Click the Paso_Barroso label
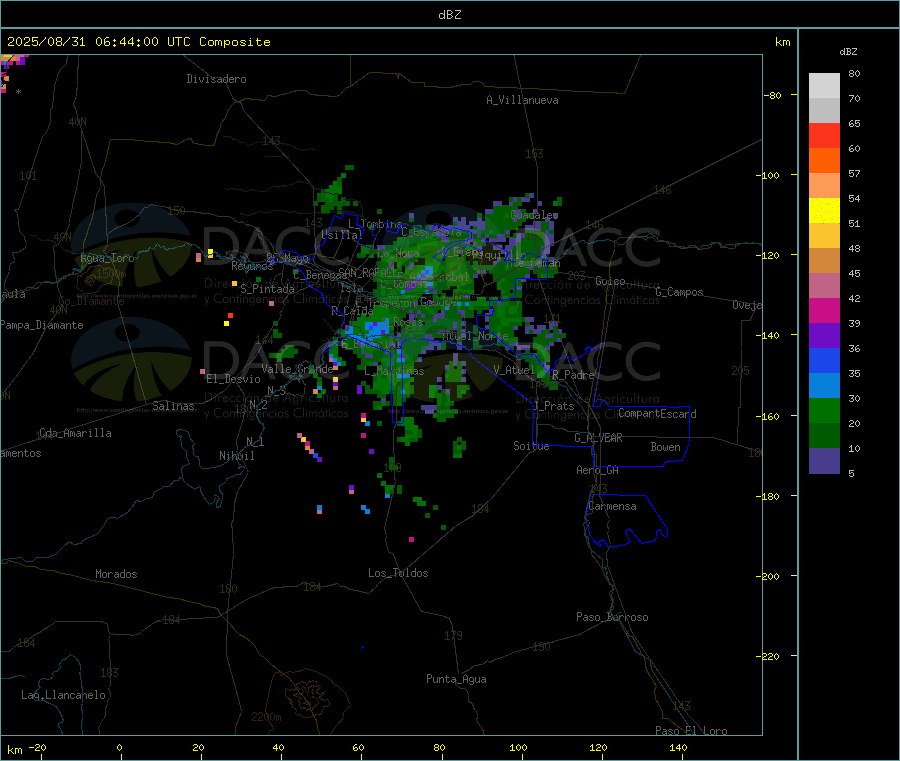The image size is (900, 761). click(612, 618)
